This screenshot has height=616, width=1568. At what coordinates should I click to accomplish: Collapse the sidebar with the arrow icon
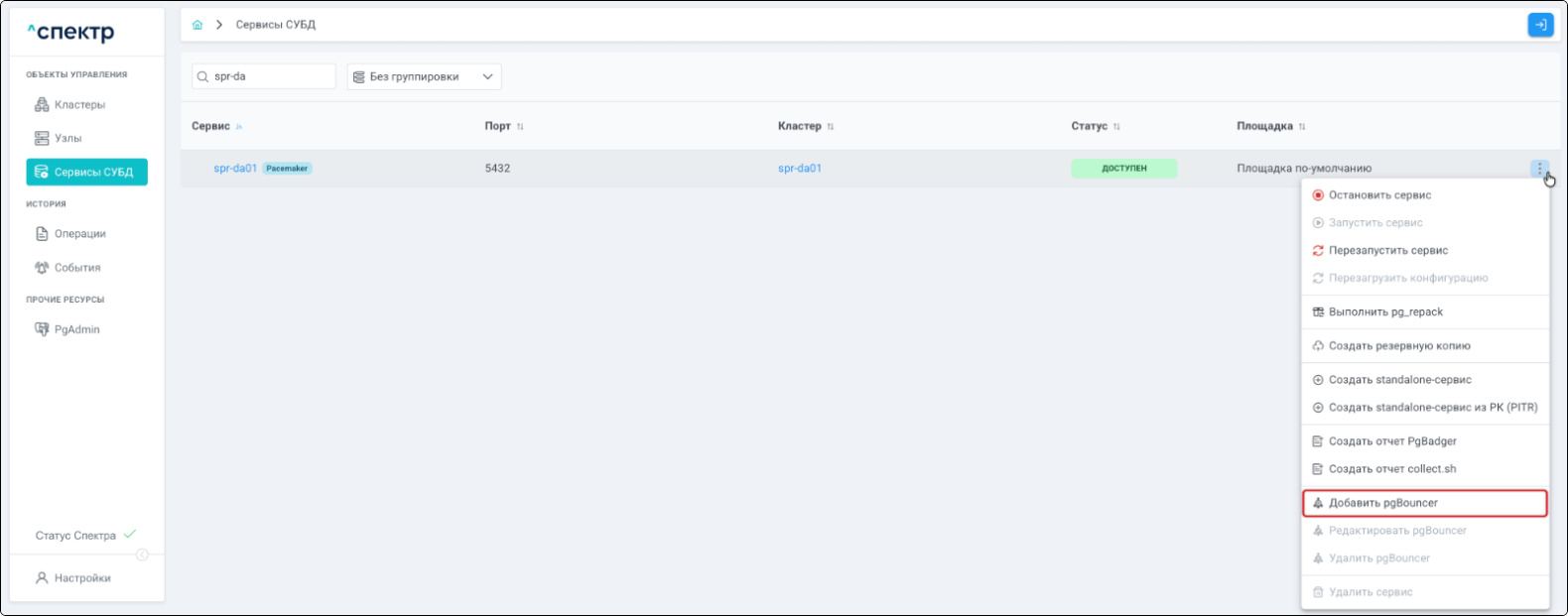[x=142, y=554]
